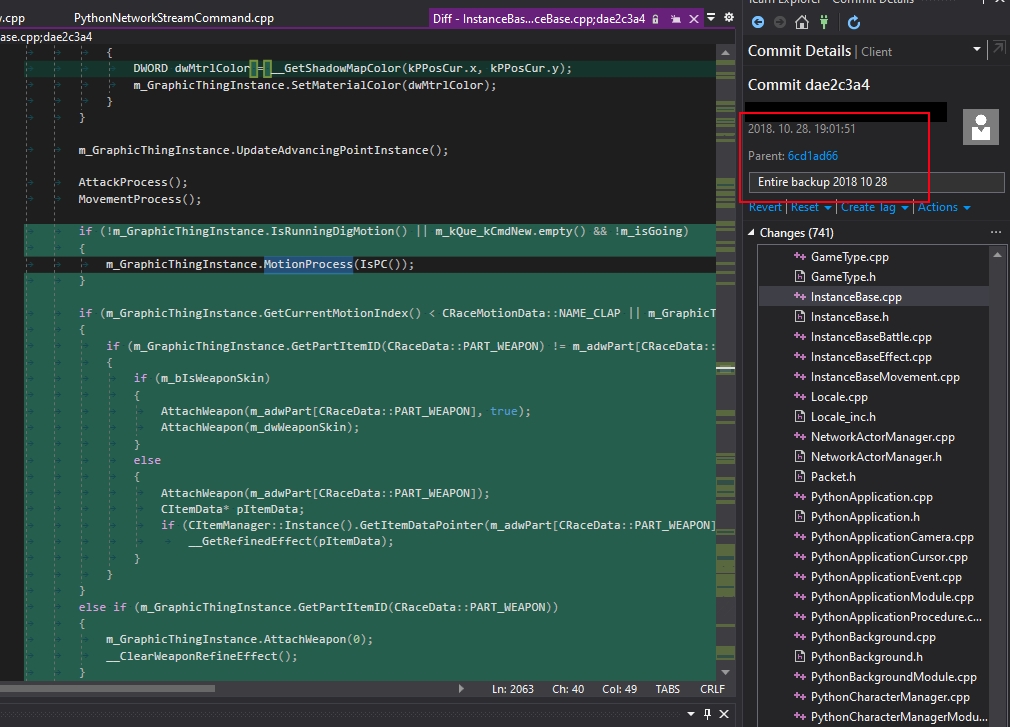Click the NetworkActorManager.h header icon
This screenshot has height=727, width=1010.
[800, 457]
